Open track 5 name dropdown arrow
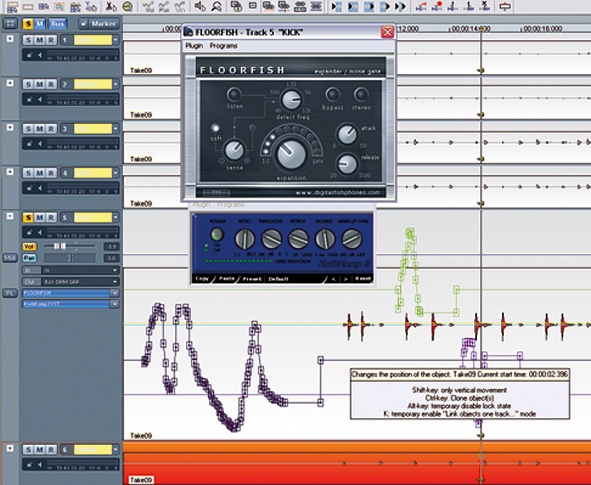Screen dimensions: 591x485 pyautogui.click(x=116, y=217)
